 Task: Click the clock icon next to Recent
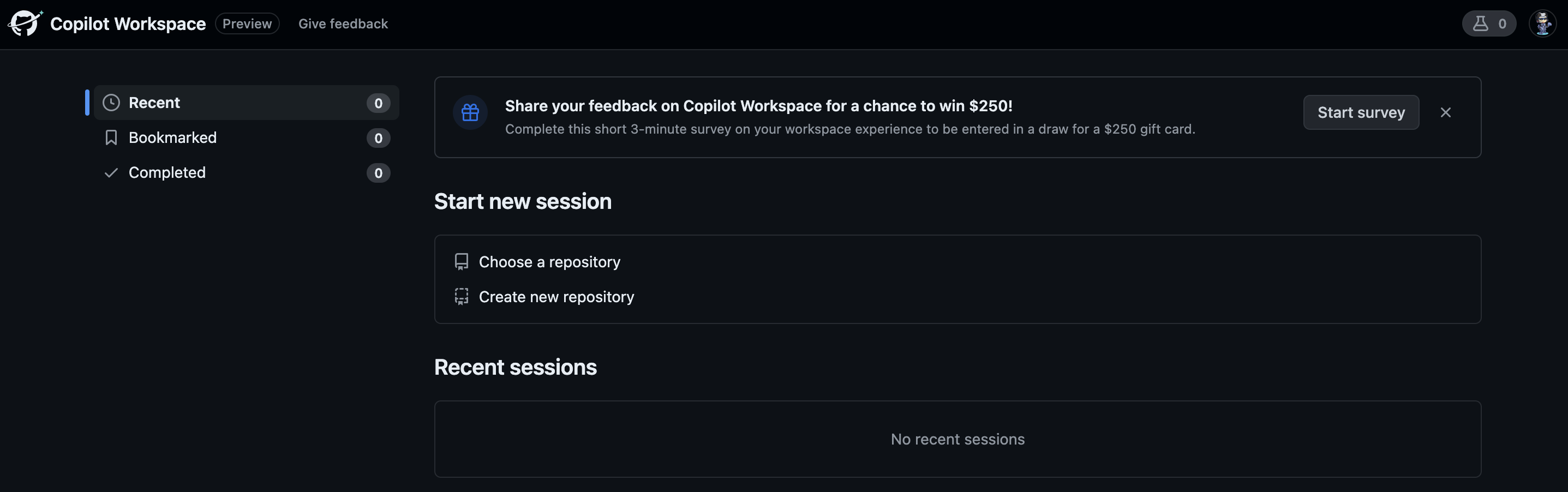(111, 103)
